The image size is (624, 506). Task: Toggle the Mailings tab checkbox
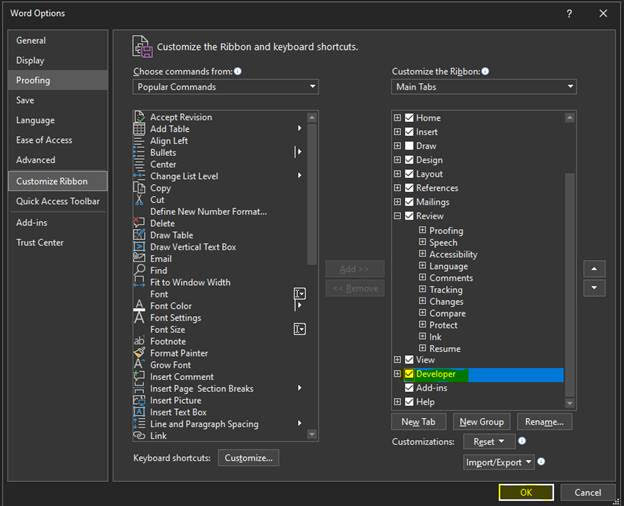coord(409,202)
